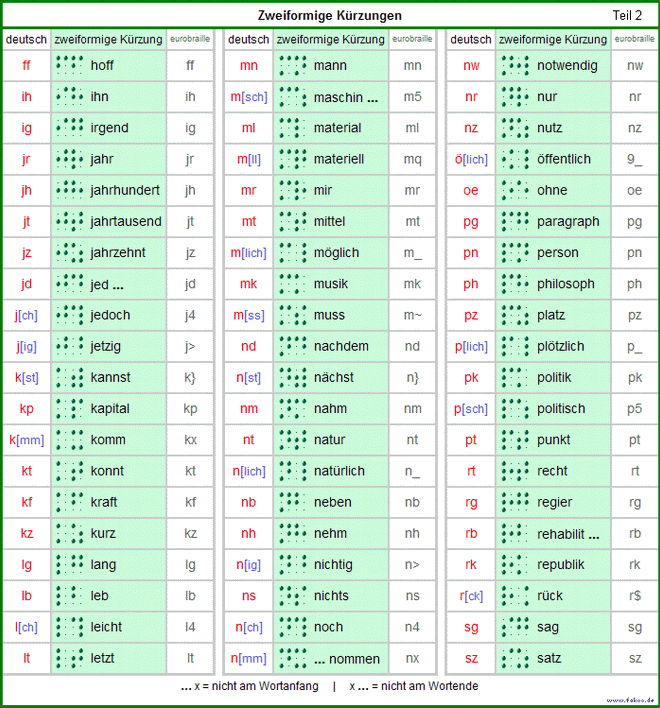Click the braille pattern beside 'kapital'
This screenshot has height=708, width=660.
[x=70, y=408]
